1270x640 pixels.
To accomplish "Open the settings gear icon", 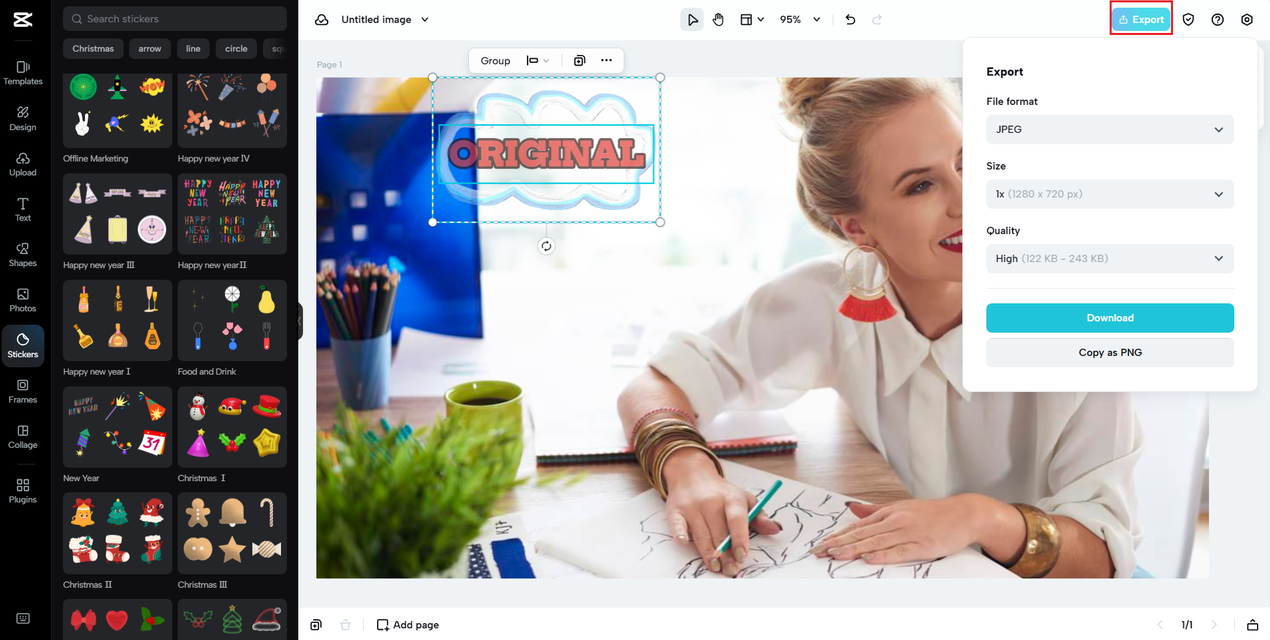I will (x=1247, y=20).
